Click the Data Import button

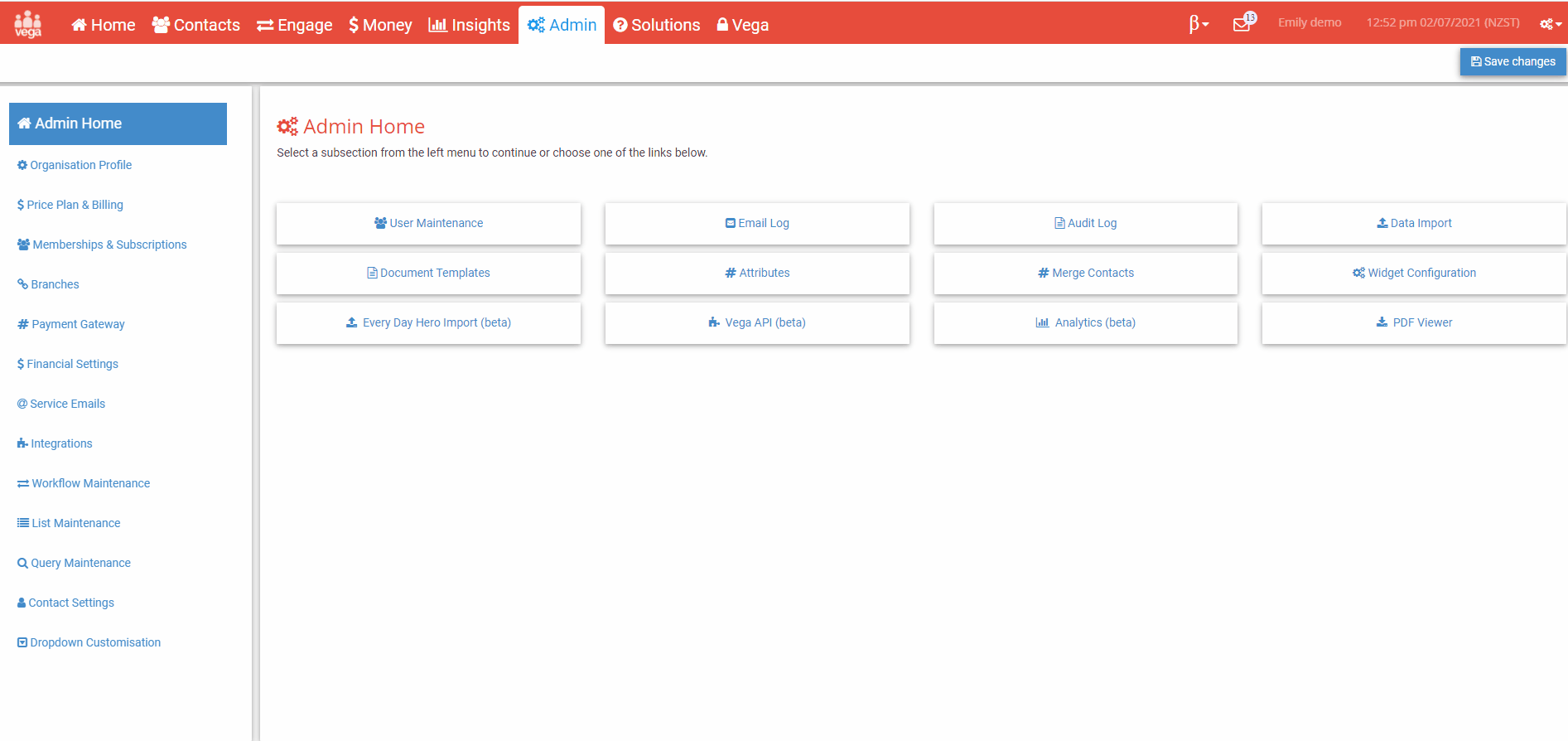[1414, 223]
